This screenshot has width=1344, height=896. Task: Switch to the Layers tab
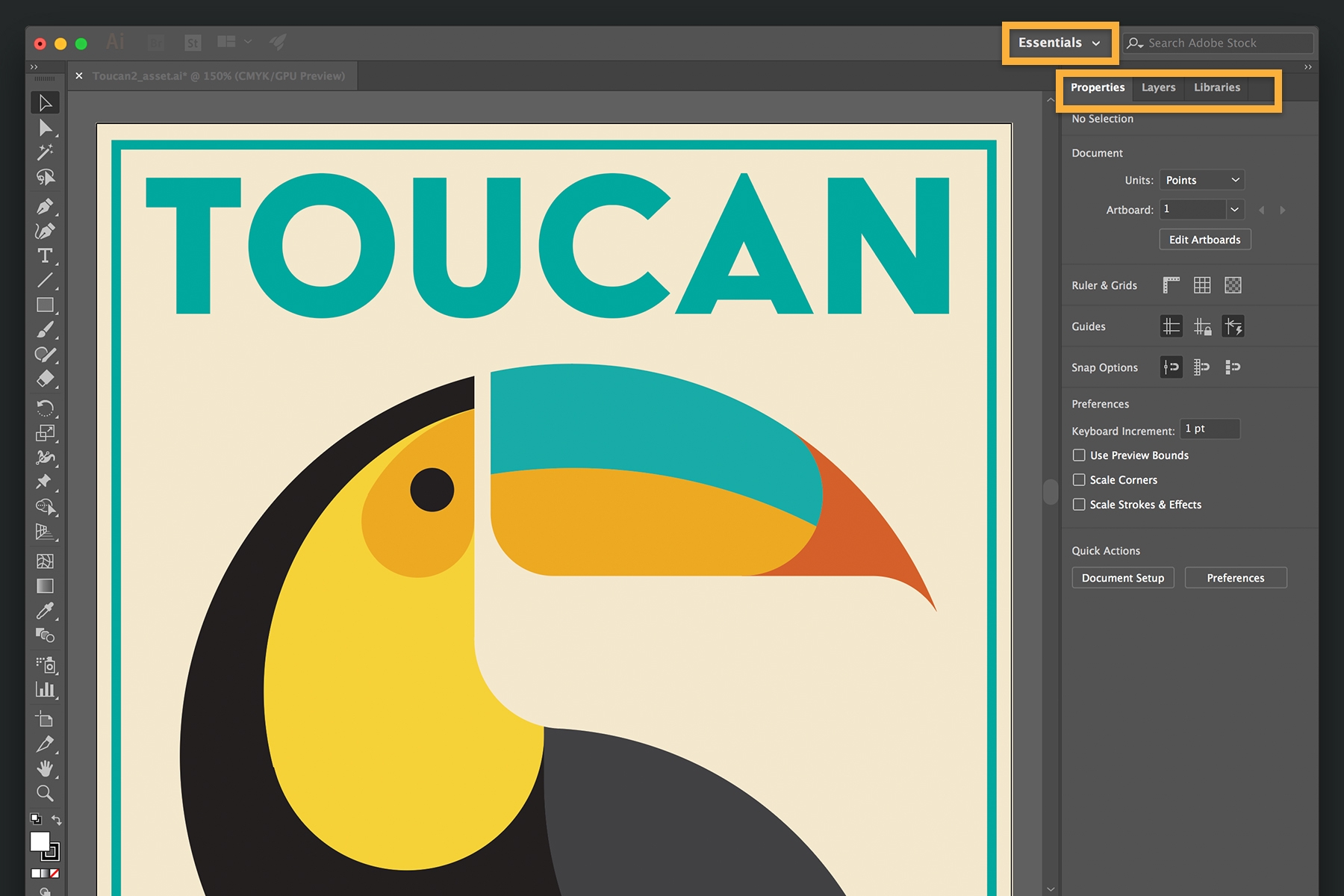coord(1158,87)
